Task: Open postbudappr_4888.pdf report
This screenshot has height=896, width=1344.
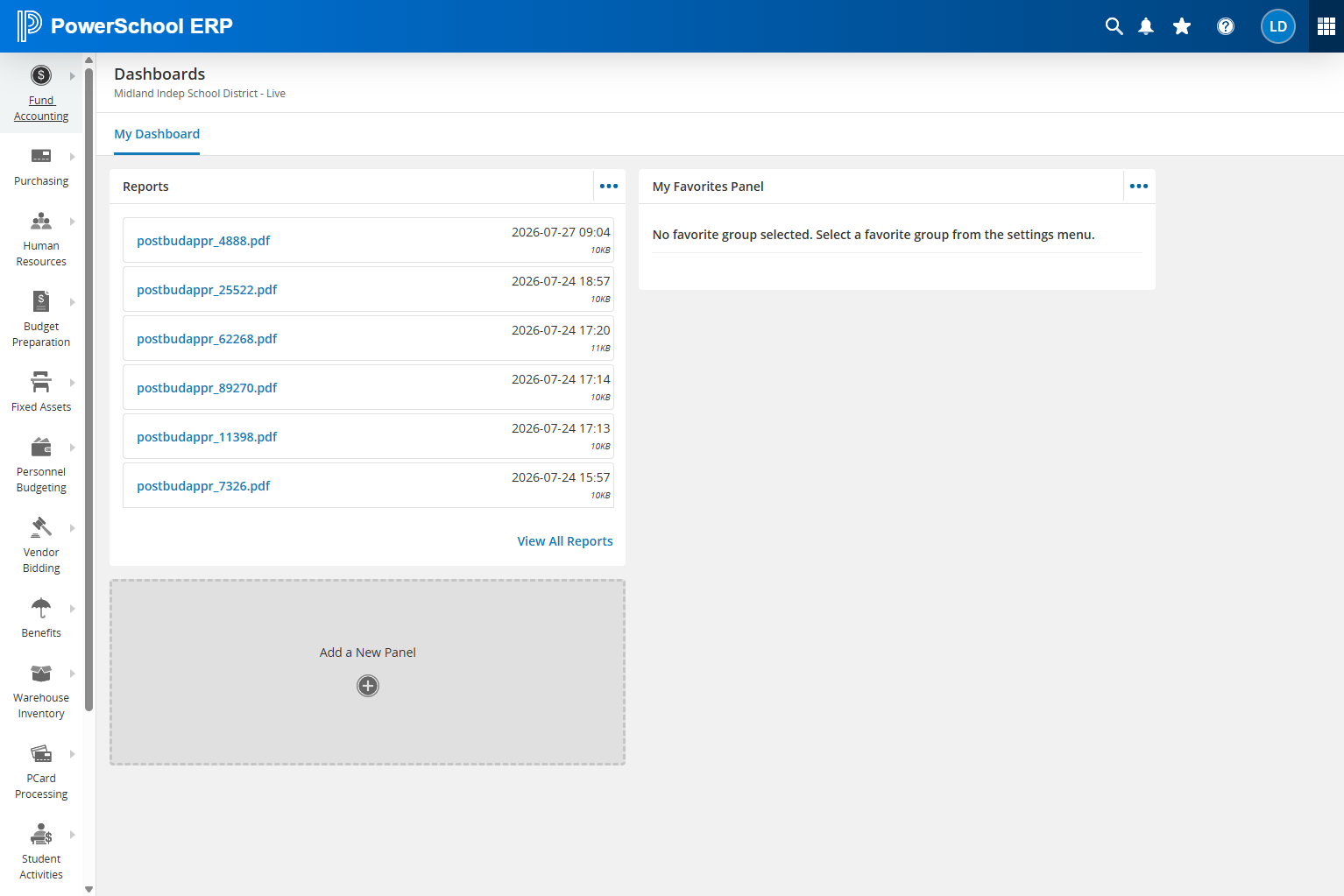Action: point(203,241)
